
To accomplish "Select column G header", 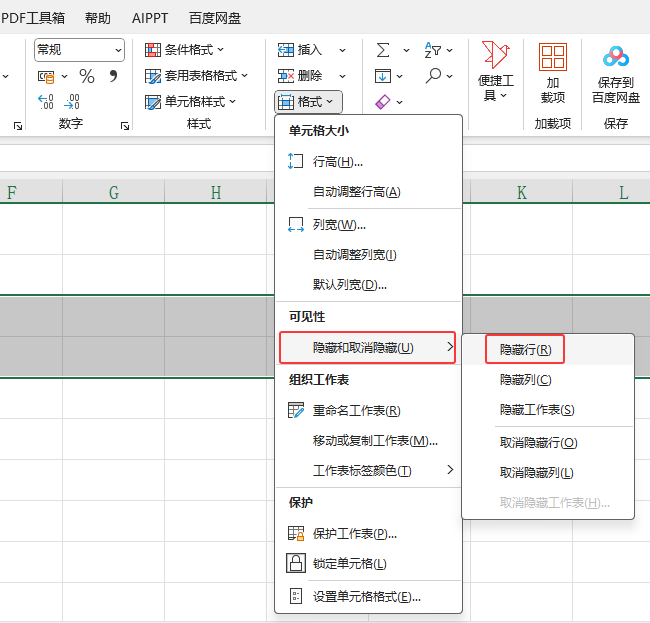I will click(x=114, y=192).
